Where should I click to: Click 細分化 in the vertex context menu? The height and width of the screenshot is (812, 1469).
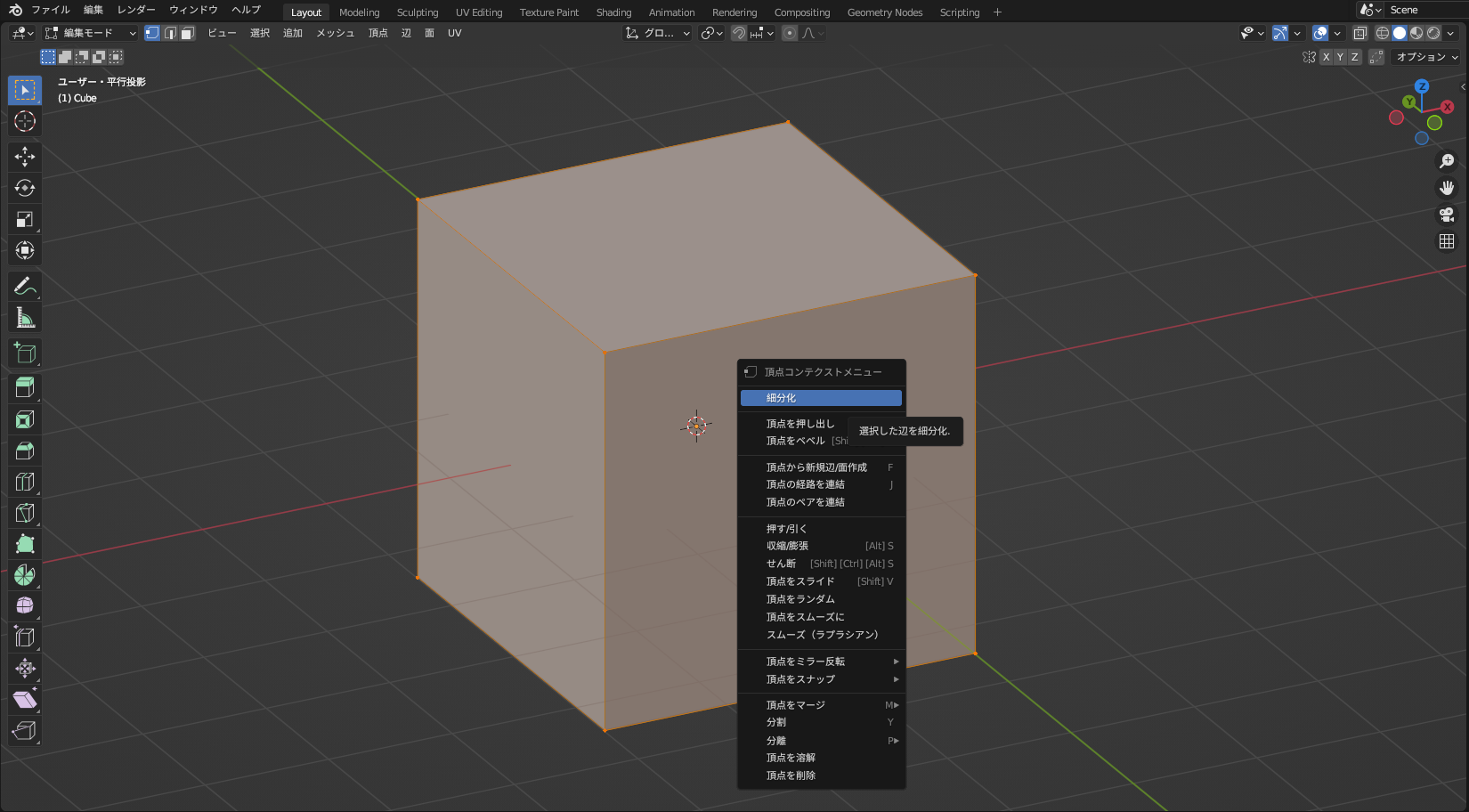tap(820, 398)
